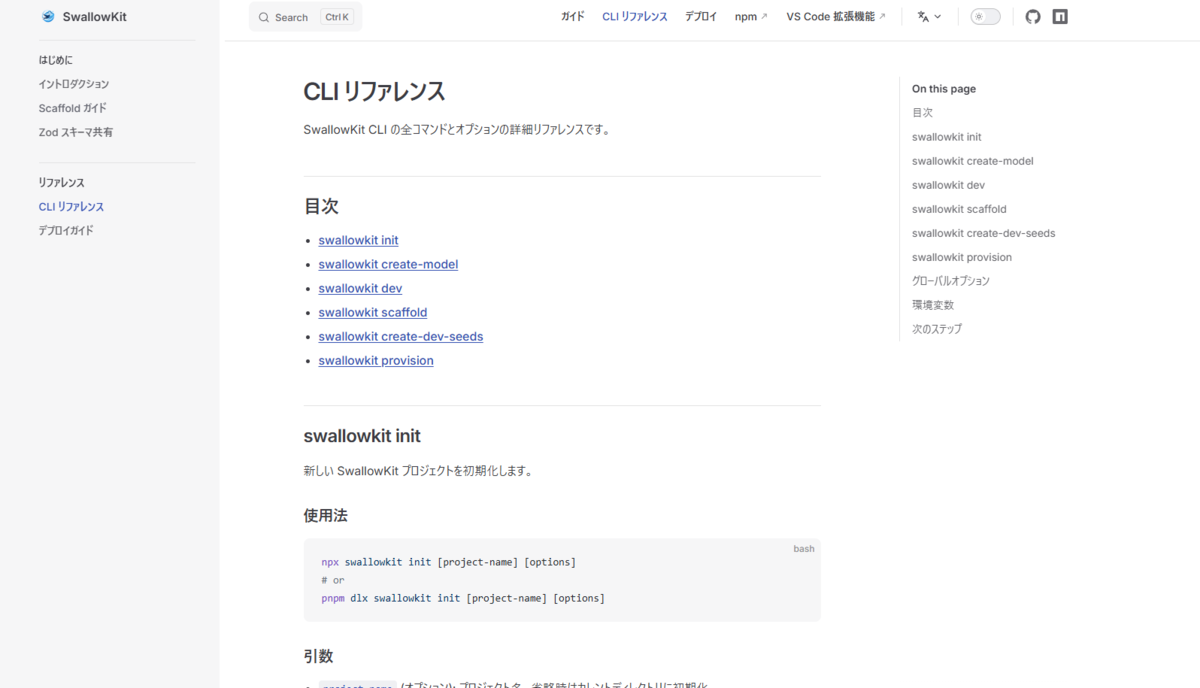Screen dimensions: 1200x688
Task: Jump to 環境変数 in On this page
Action: [933, 305]
